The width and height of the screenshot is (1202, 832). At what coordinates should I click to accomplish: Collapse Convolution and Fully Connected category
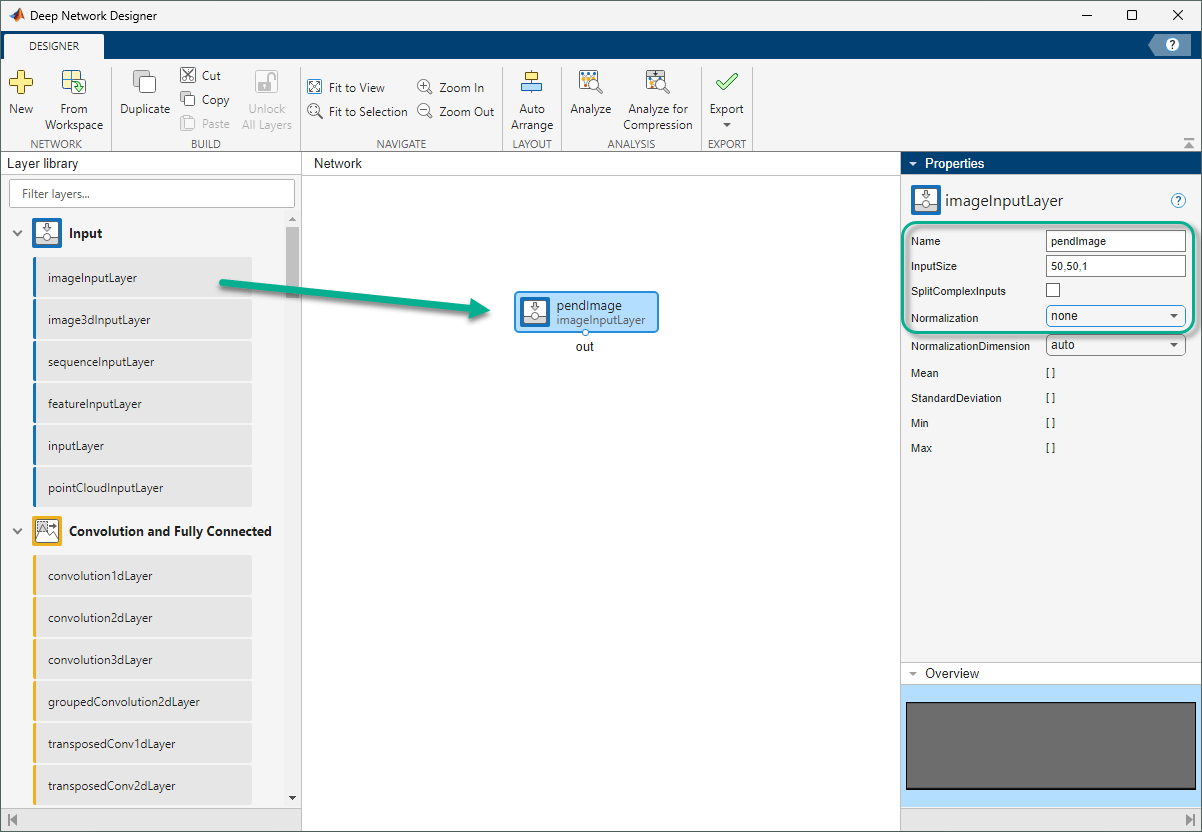(x=17, y=532)
